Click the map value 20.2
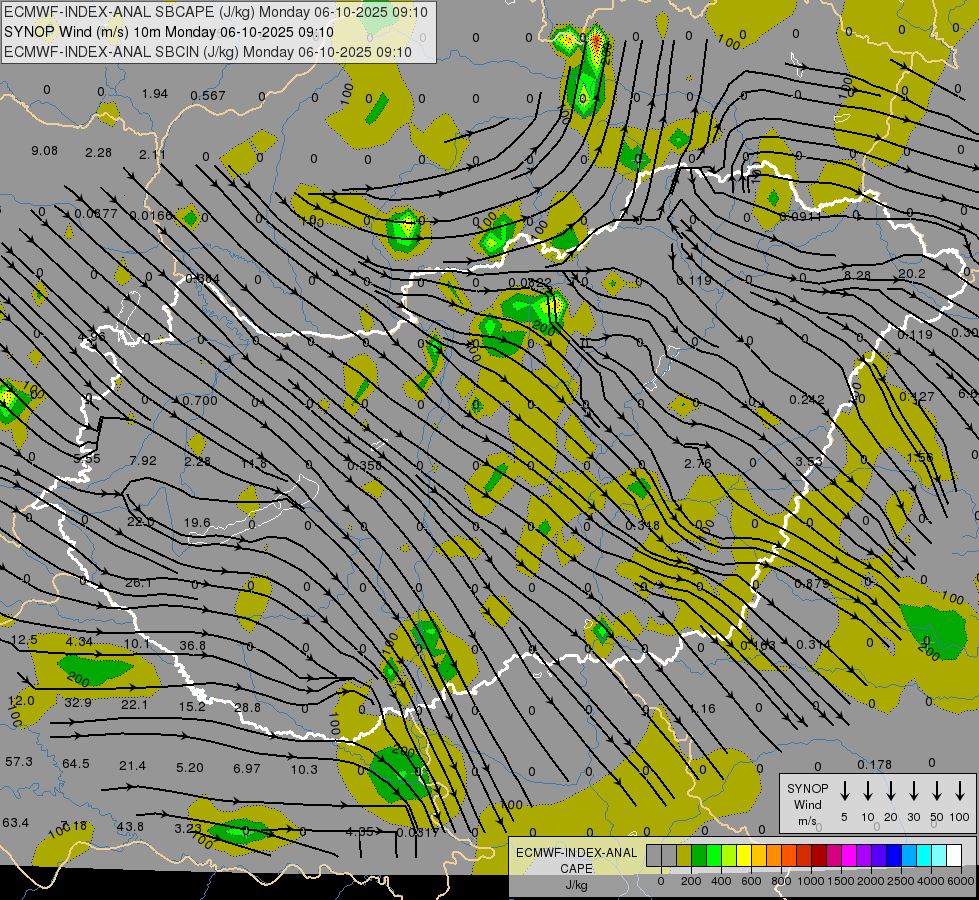Image resolution: width=979 pixels, height=900 pixels. [912, 274]
